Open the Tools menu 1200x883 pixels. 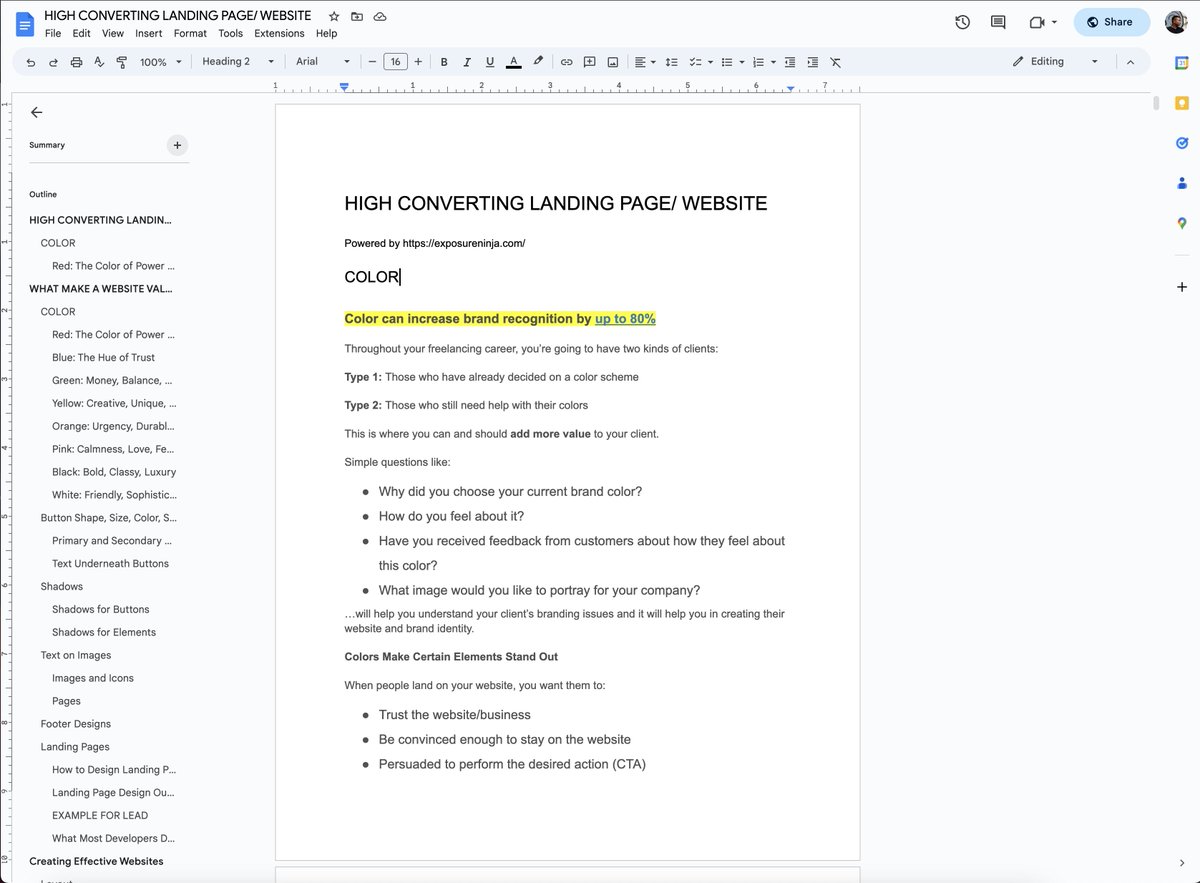pos(230,33)
